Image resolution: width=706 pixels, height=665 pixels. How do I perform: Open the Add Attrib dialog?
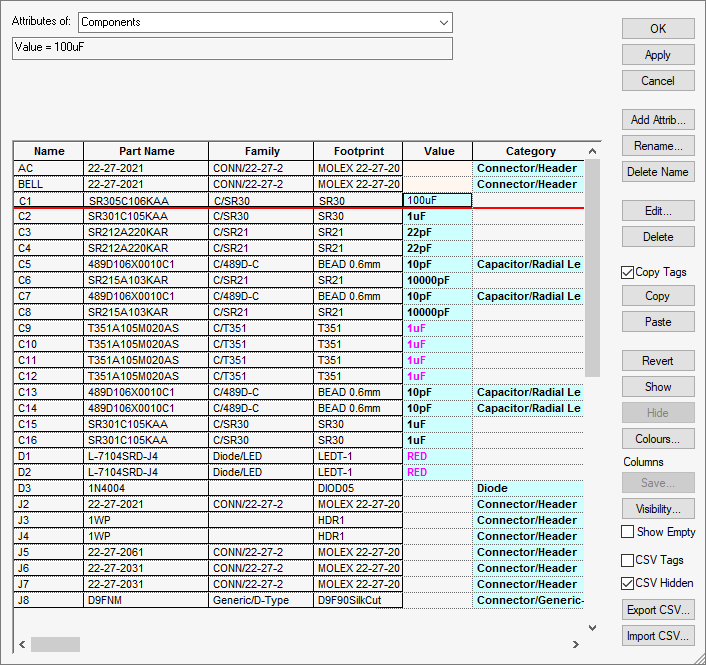click(x=657, y=120)
